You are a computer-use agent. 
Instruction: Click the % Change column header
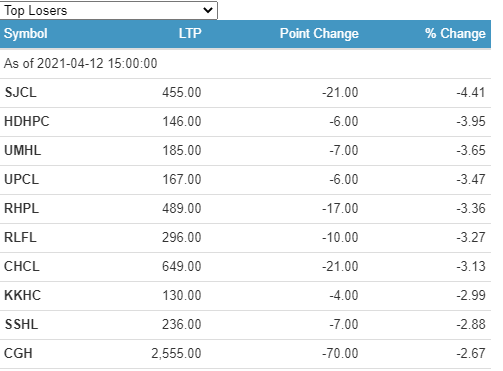(455, 34)
